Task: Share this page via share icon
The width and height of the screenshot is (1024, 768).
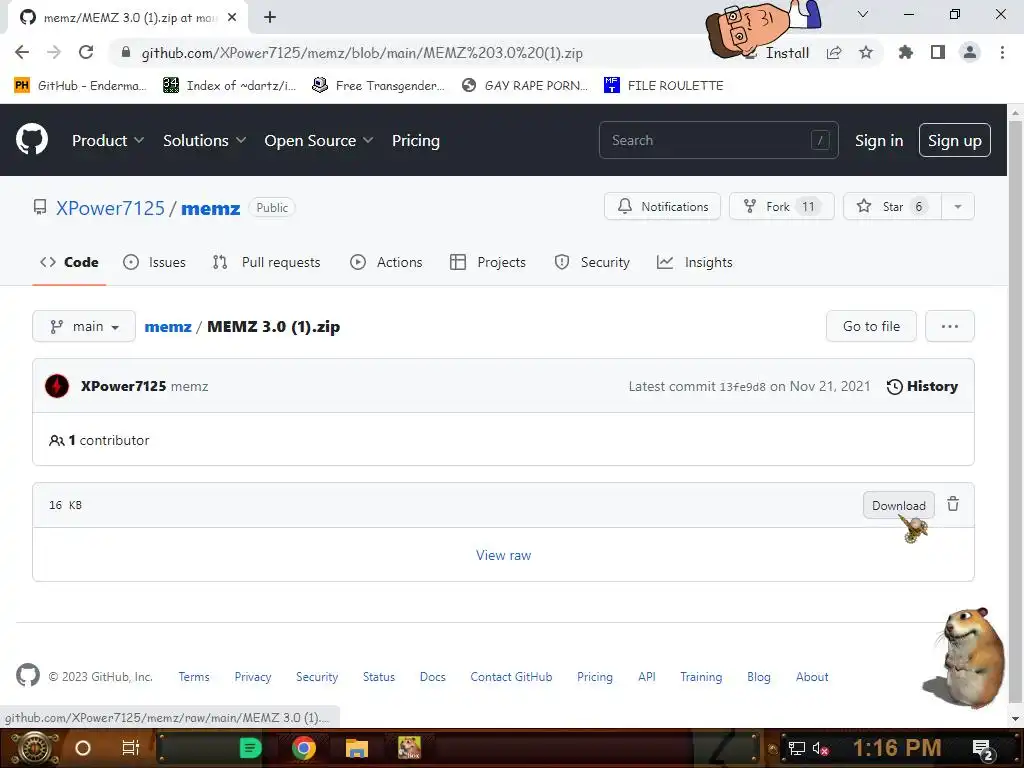Action: point(834,52)
